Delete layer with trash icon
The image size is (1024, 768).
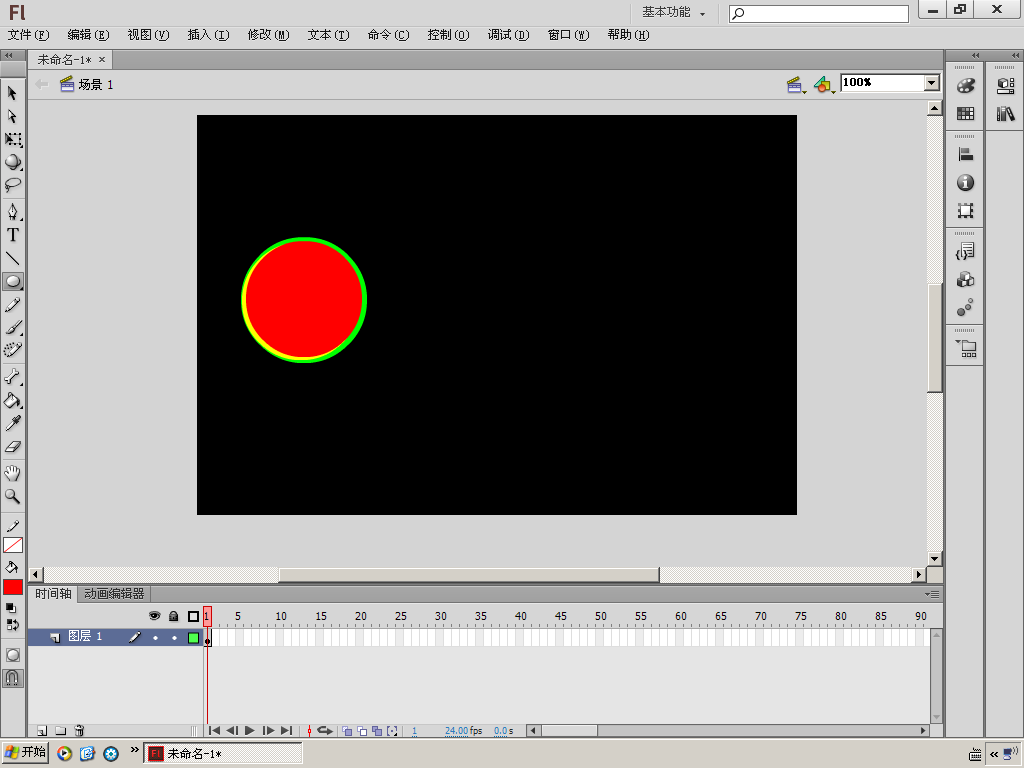point(79,731)
